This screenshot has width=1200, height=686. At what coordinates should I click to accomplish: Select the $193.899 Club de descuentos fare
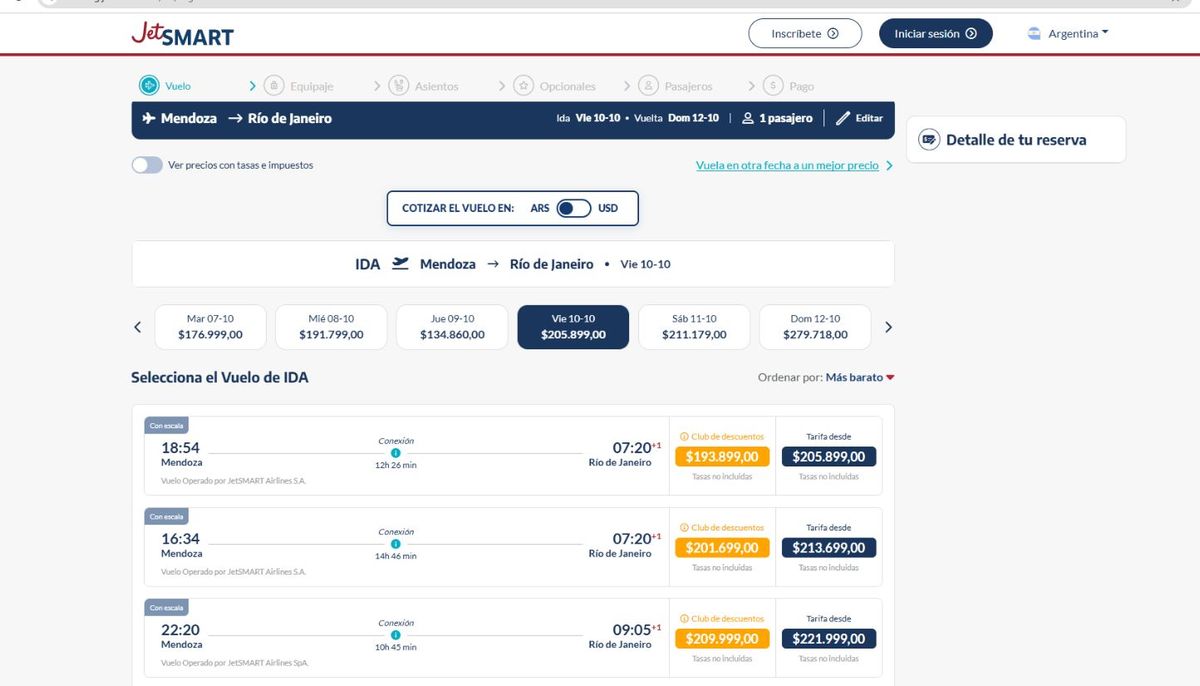(722, 456)
